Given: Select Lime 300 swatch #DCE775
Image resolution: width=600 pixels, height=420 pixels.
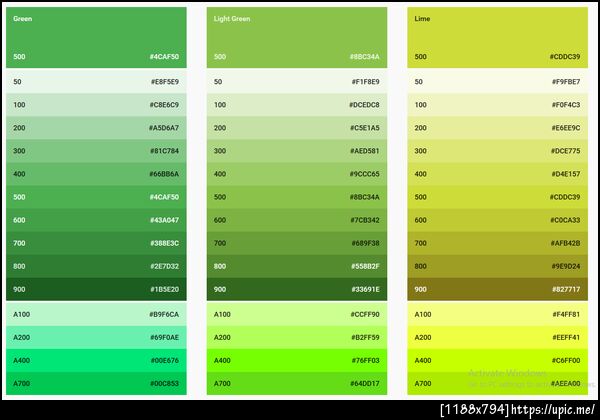Looking at the screenshot, I should 497,151.
